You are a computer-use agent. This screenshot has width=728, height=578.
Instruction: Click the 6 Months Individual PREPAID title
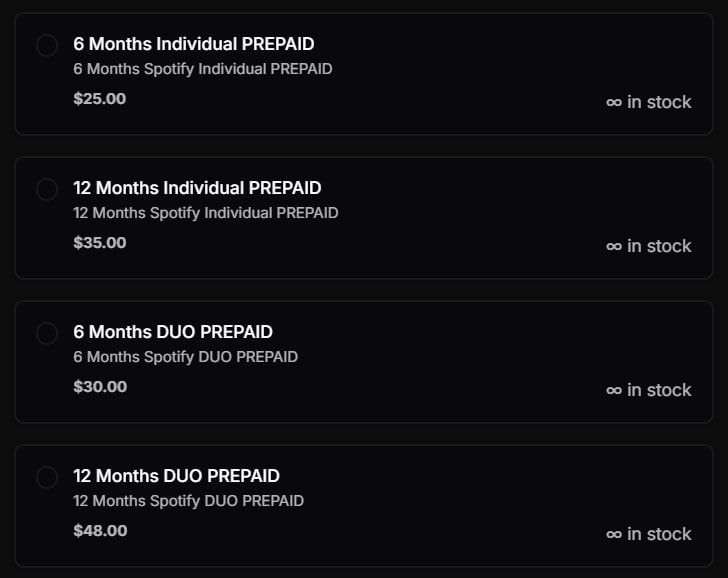pyautogui.click(x=193, y=44)
